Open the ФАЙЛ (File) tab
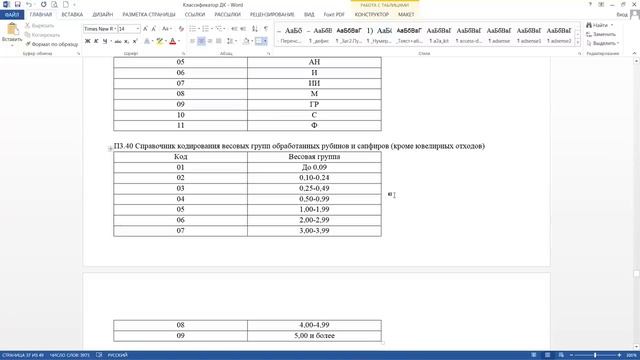The height and width of the screenshot is (360, 640). 12,15
